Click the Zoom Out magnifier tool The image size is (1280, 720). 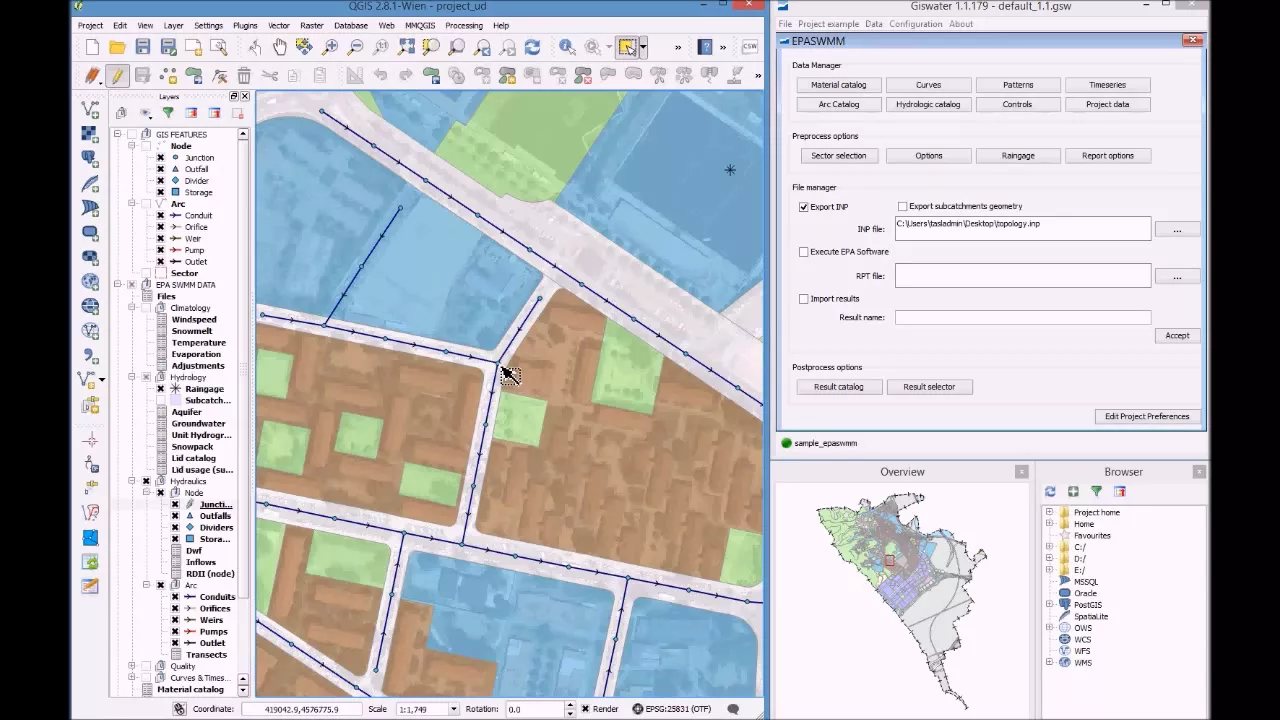coord(355,47)
